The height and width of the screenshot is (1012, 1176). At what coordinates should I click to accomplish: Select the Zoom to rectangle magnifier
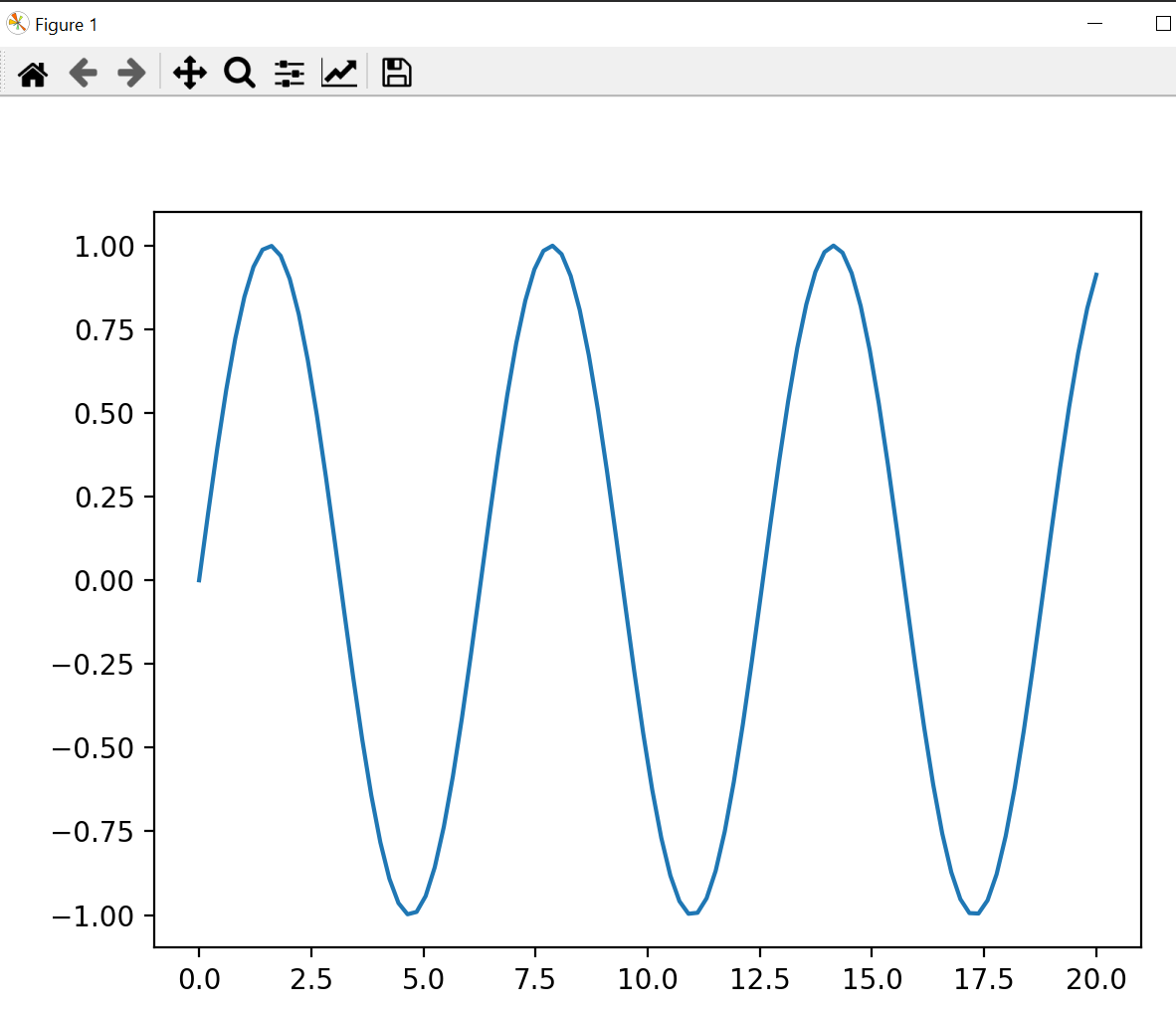click(240, 73)
